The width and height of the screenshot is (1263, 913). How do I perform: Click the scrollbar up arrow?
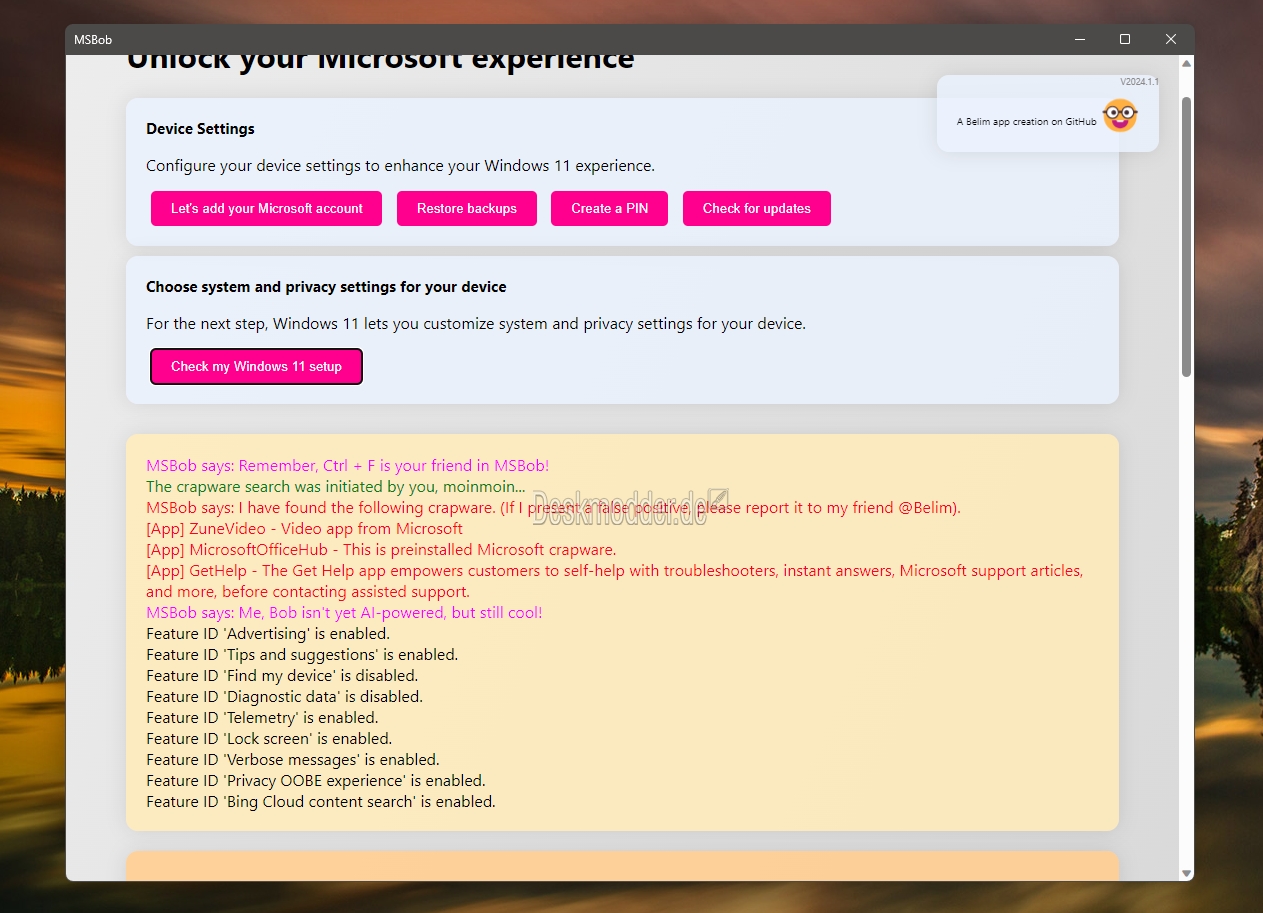[x=1186, y=63]
